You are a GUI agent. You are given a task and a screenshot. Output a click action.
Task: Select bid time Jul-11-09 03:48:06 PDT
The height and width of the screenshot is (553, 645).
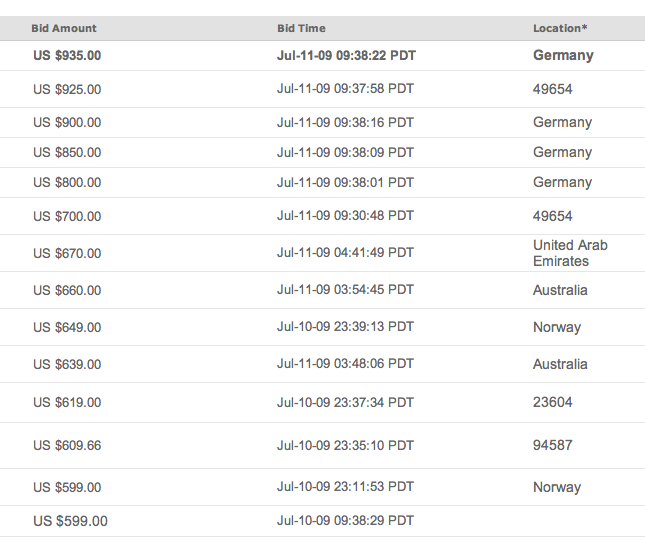tap(345, 365)
